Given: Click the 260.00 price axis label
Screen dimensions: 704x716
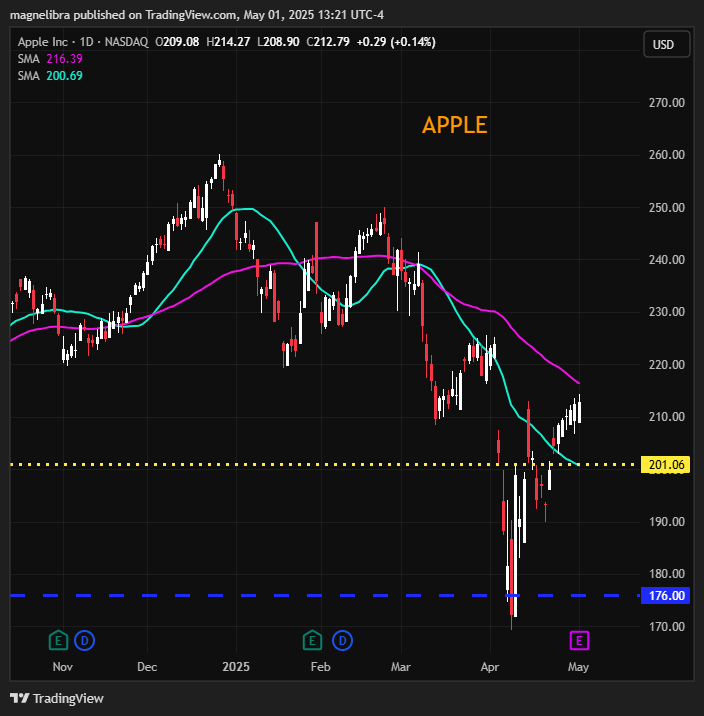Looking at the screenshot, I should point(667,155).
